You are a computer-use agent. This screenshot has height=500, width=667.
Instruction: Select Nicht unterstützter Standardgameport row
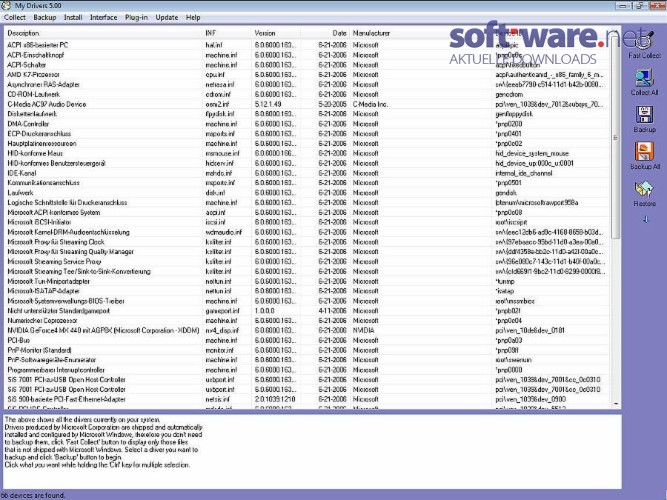click(x=306, y=311)
